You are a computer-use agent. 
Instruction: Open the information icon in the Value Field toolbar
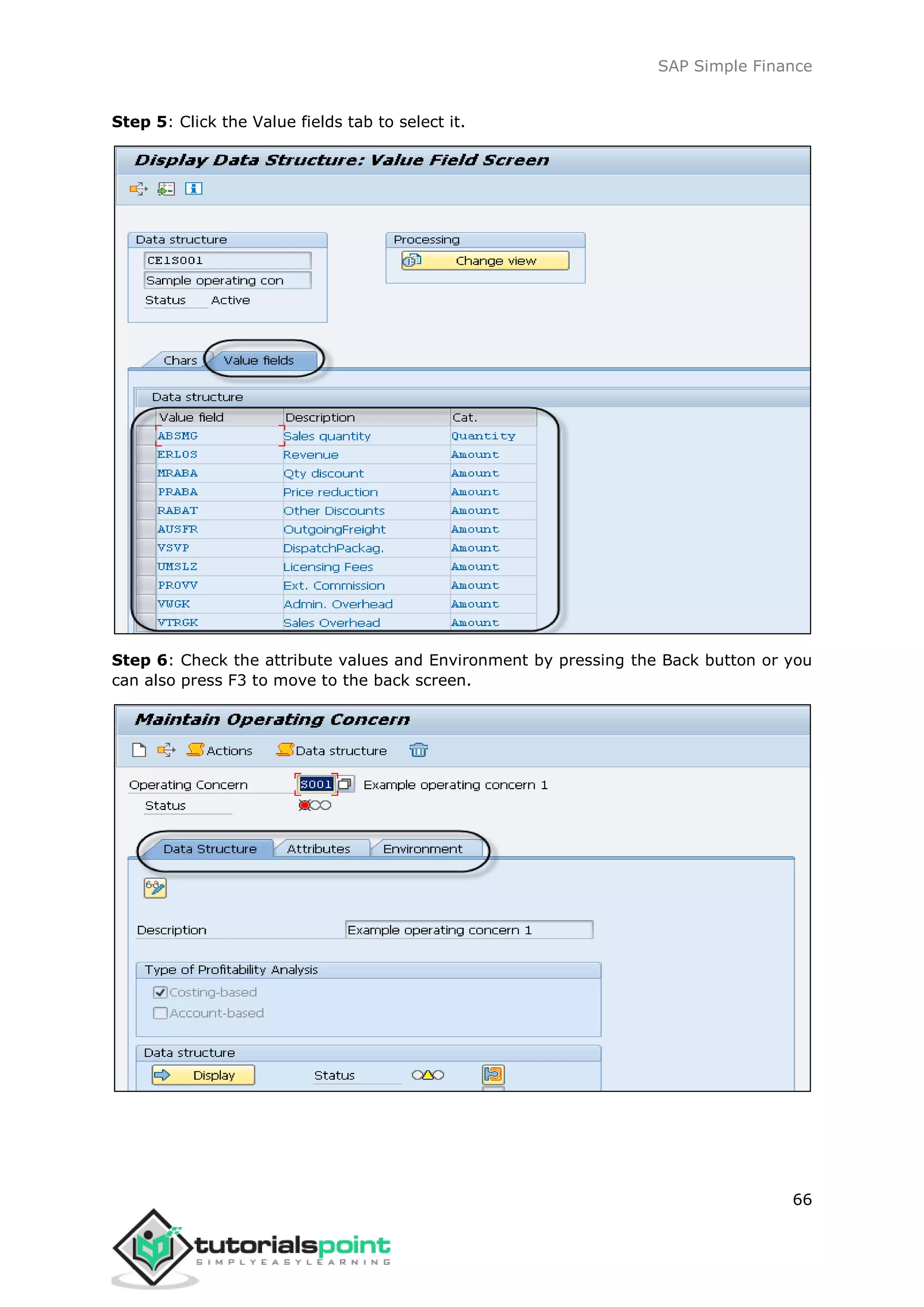tap(194, 188)
